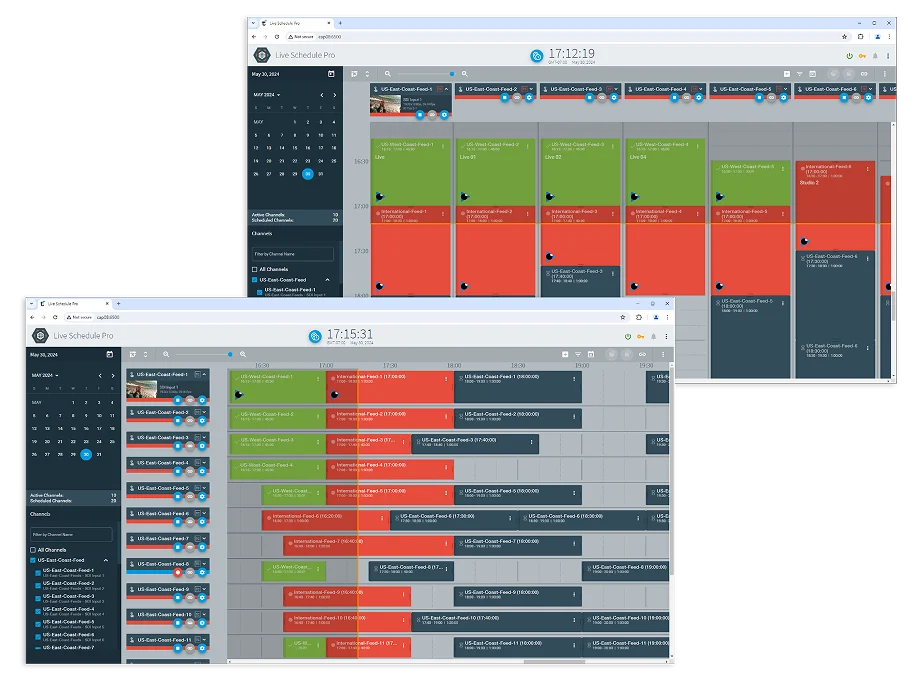
Task: Click green power icon in front window header
Action: 628,337
